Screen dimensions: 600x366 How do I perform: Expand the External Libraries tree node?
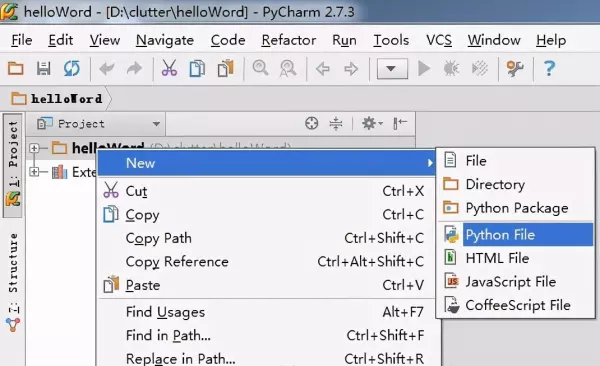click(x=34, y=172)
